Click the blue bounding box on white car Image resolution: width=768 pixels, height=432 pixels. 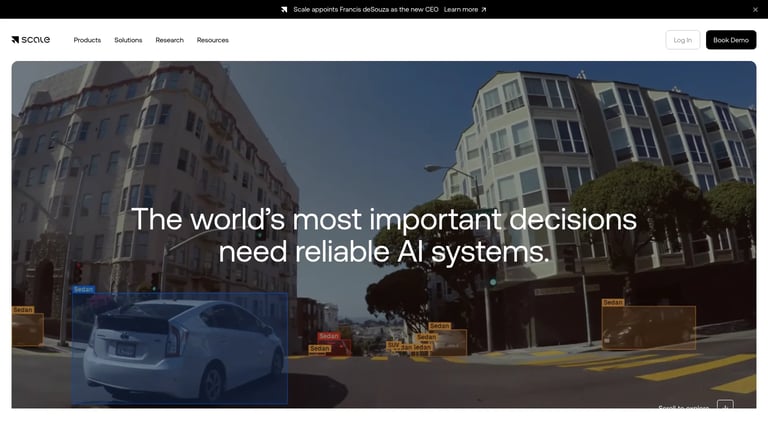click(x=180, y=348)
